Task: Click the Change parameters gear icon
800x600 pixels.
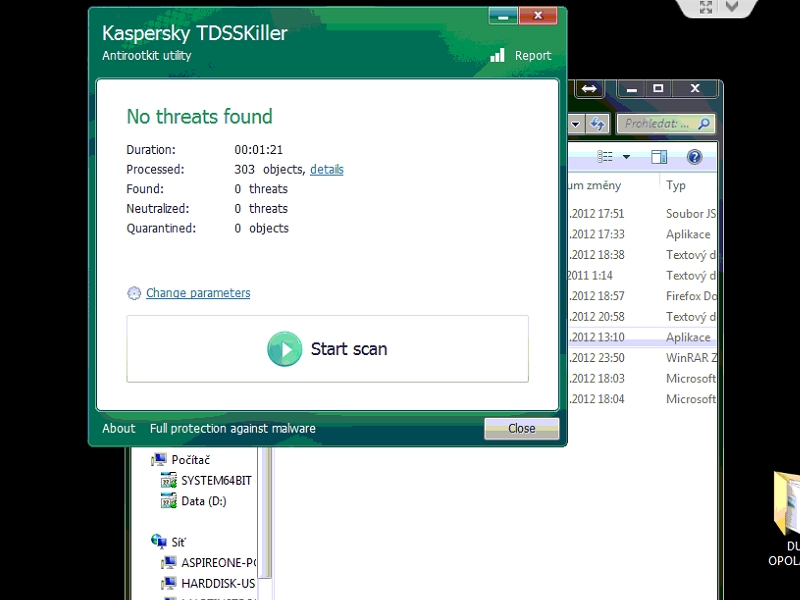Action: coord(134,293)
